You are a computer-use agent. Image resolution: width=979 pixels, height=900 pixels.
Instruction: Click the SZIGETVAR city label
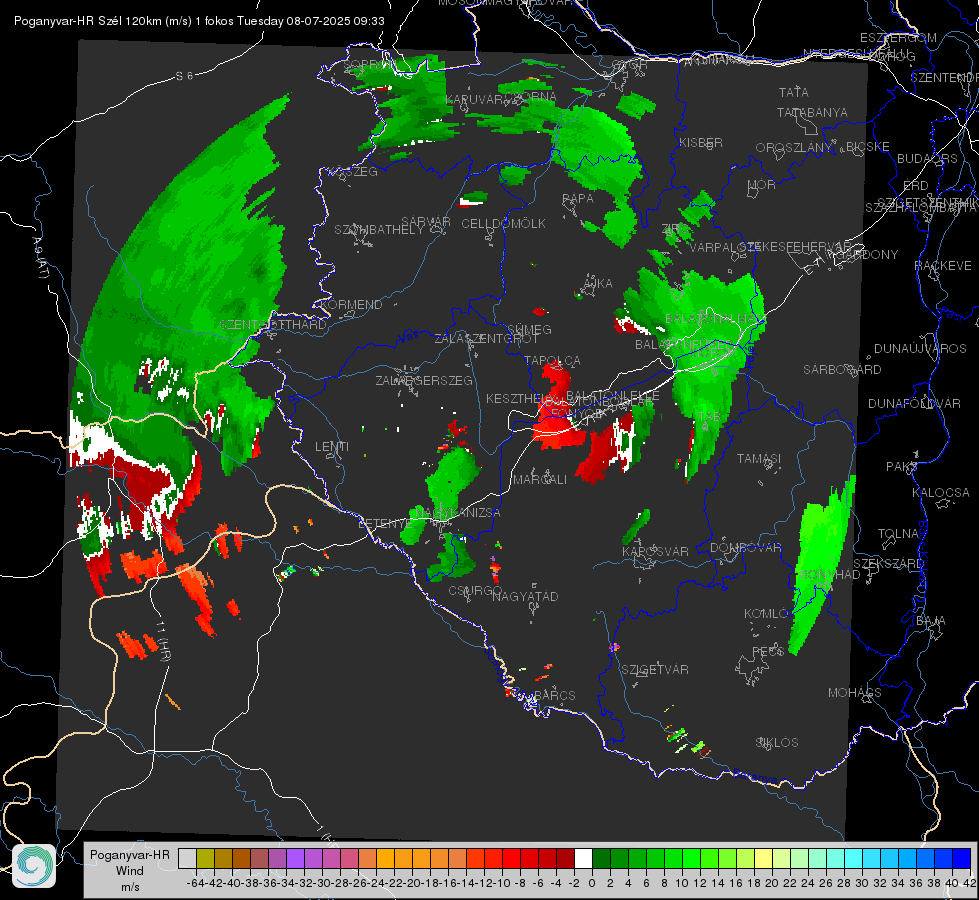(x=655, y=670)
